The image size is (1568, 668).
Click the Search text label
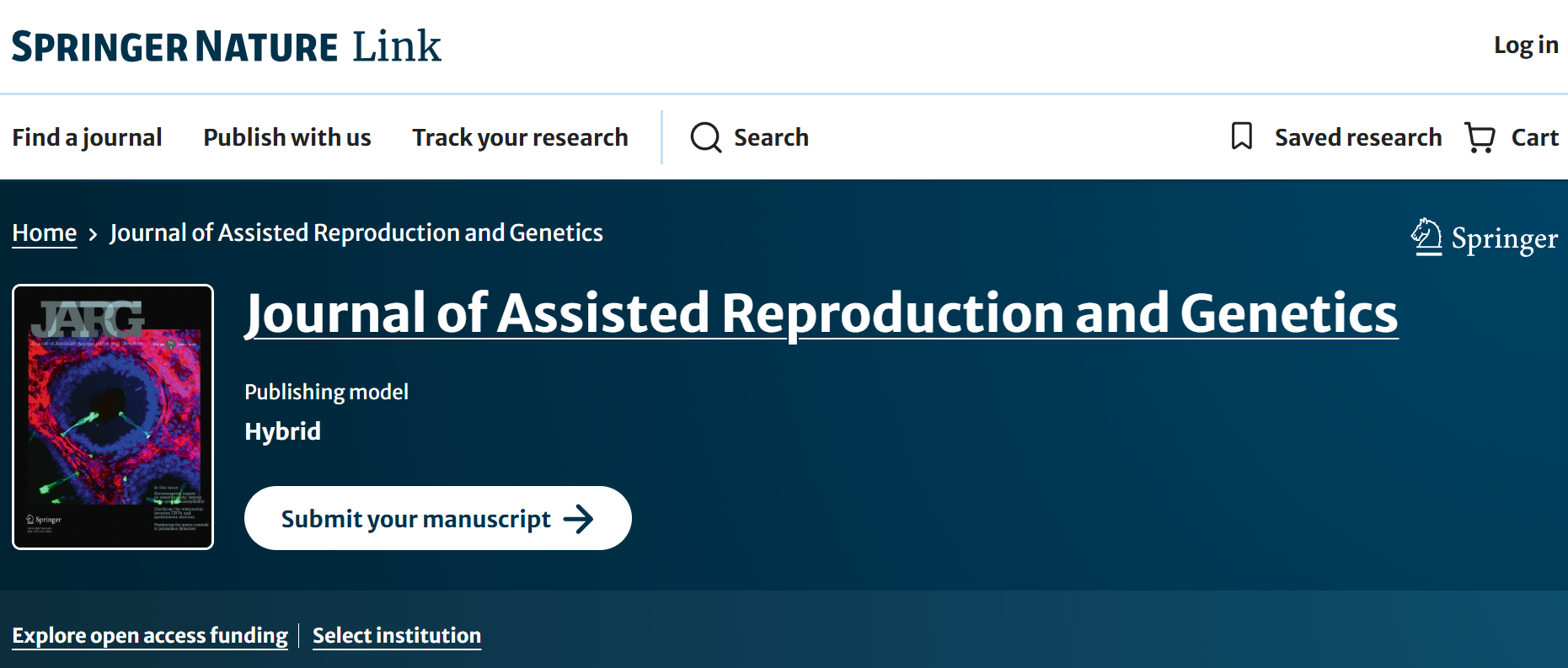(771, 137)
